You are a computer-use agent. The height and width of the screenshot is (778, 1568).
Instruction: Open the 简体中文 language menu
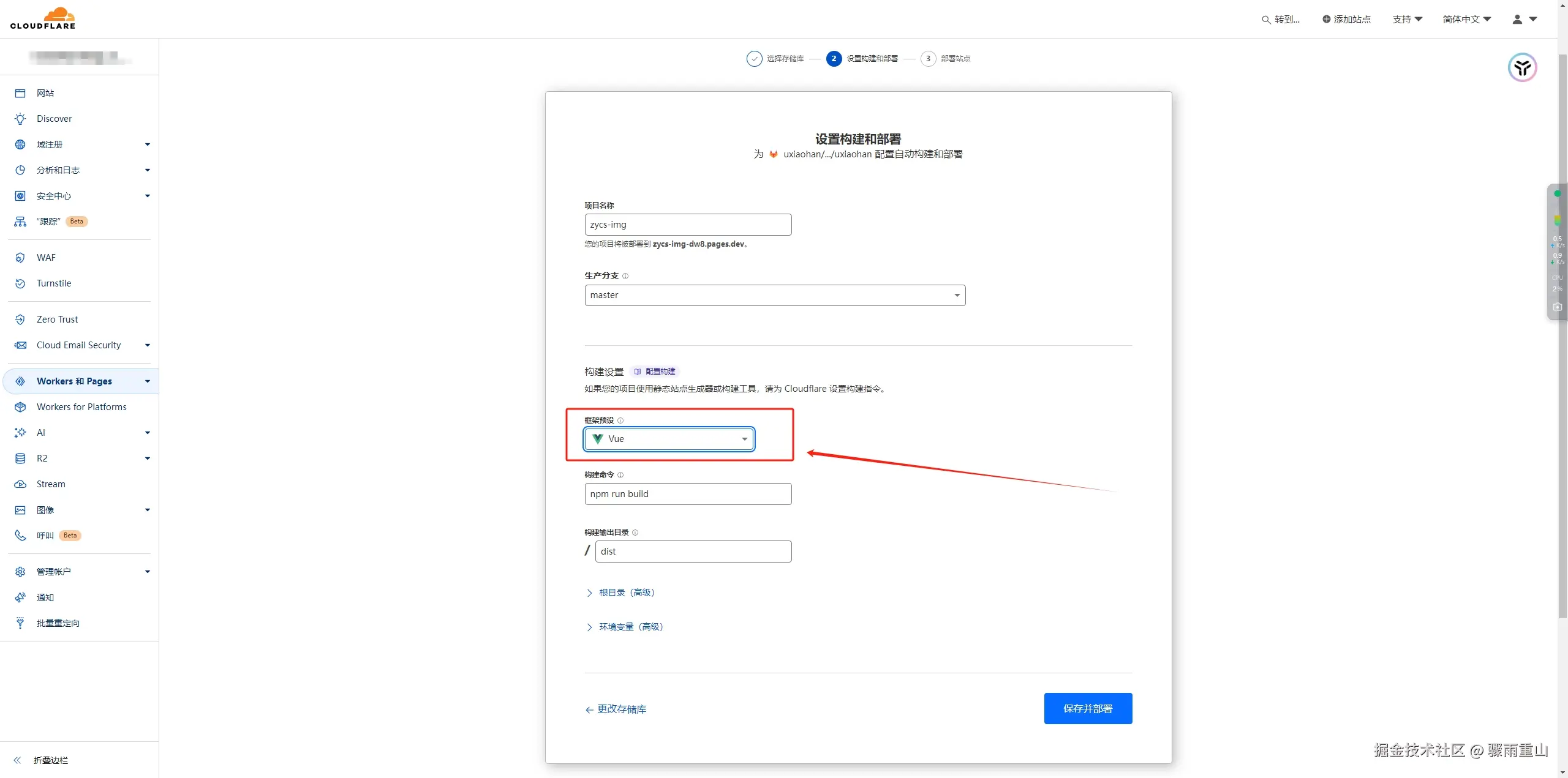click(x=1466, y=20)
